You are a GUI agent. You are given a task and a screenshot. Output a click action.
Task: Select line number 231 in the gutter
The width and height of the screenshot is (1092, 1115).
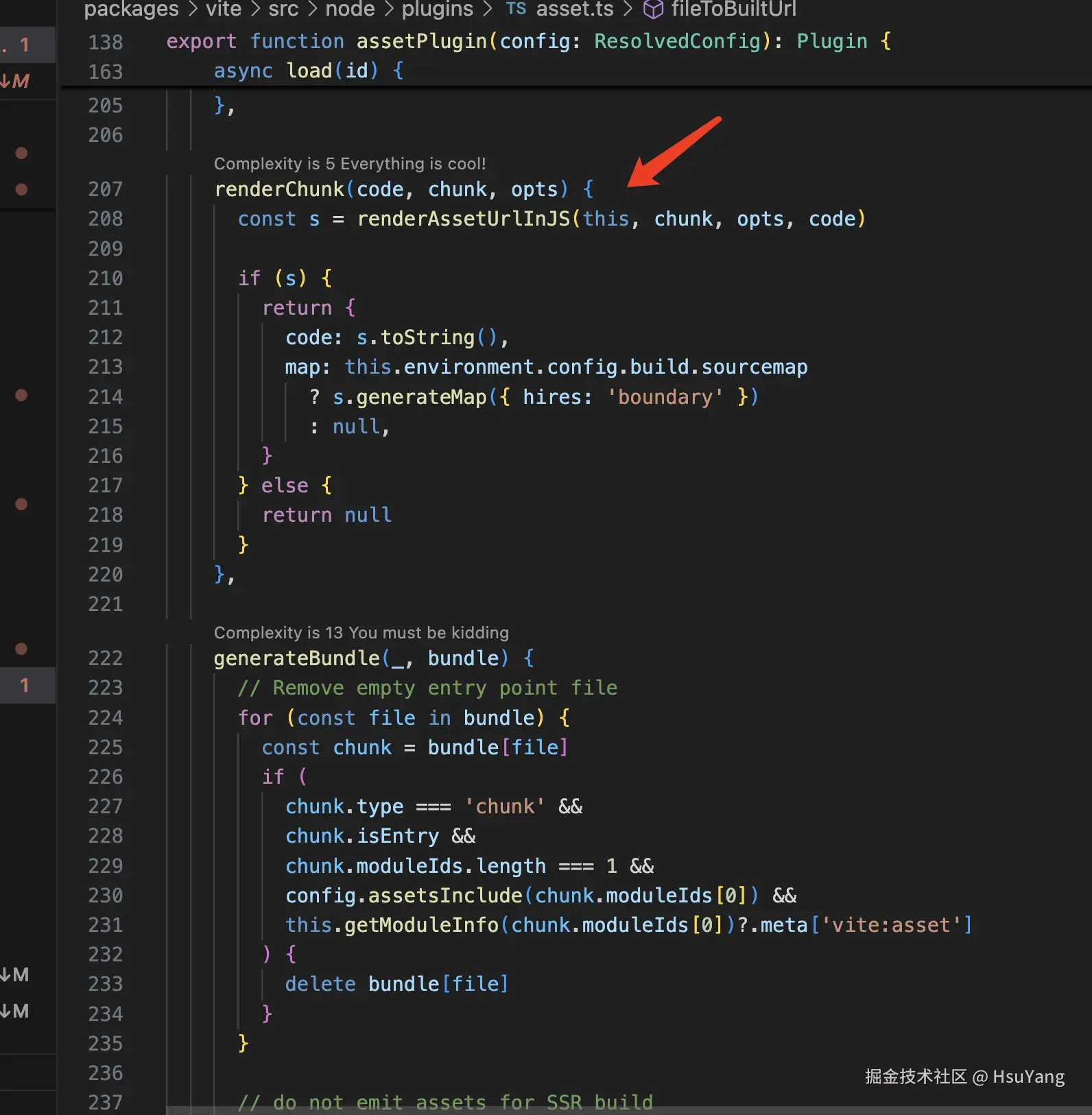(x=106, y=925)
